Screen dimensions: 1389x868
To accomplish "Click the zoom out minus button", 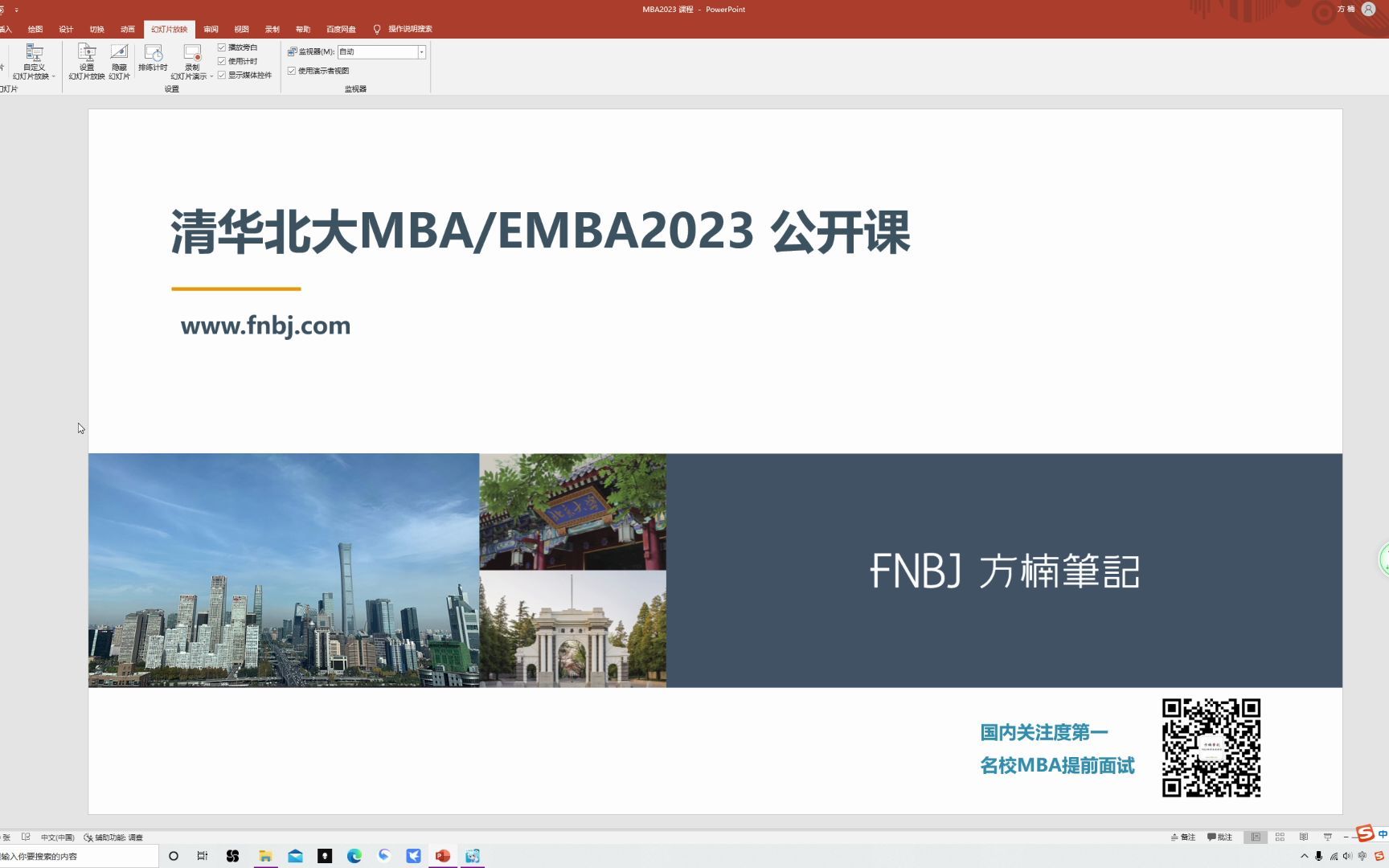I will (x=1346, y=837).
